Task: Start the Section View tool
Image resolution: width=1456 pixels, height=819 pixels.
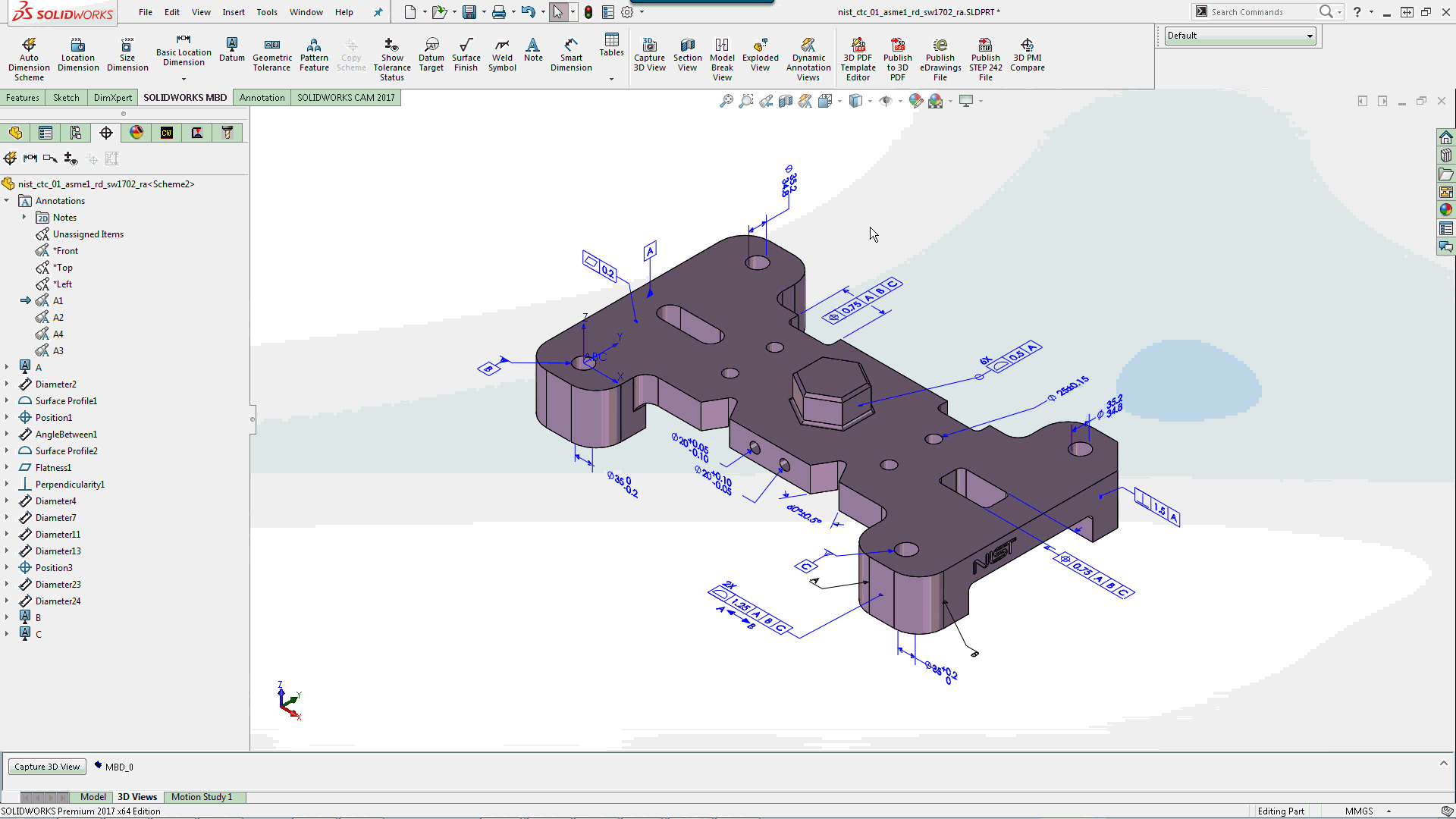Action: pos(687,57)
